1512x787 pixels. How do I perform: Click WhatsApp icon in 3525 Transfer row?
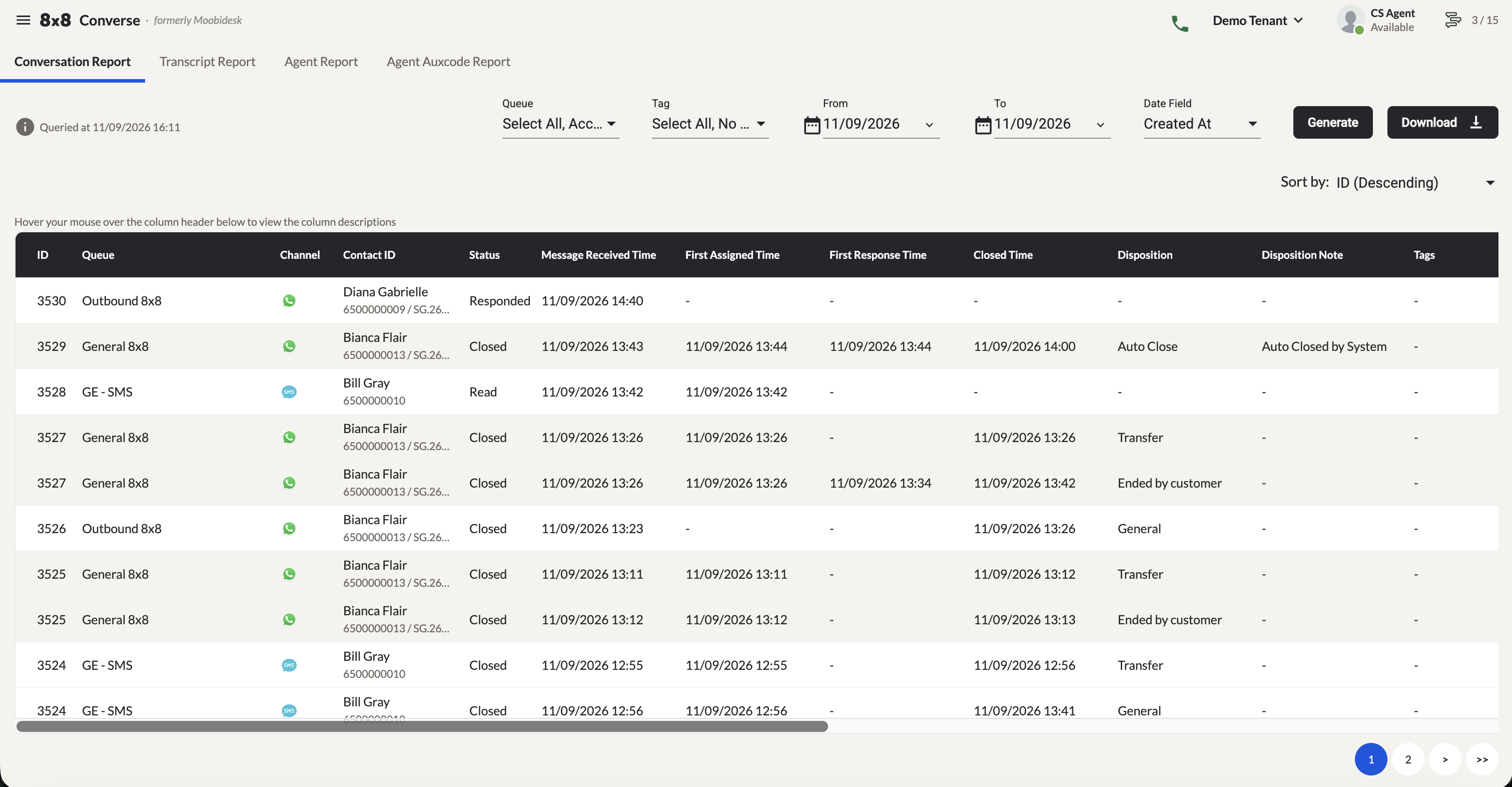289,574
